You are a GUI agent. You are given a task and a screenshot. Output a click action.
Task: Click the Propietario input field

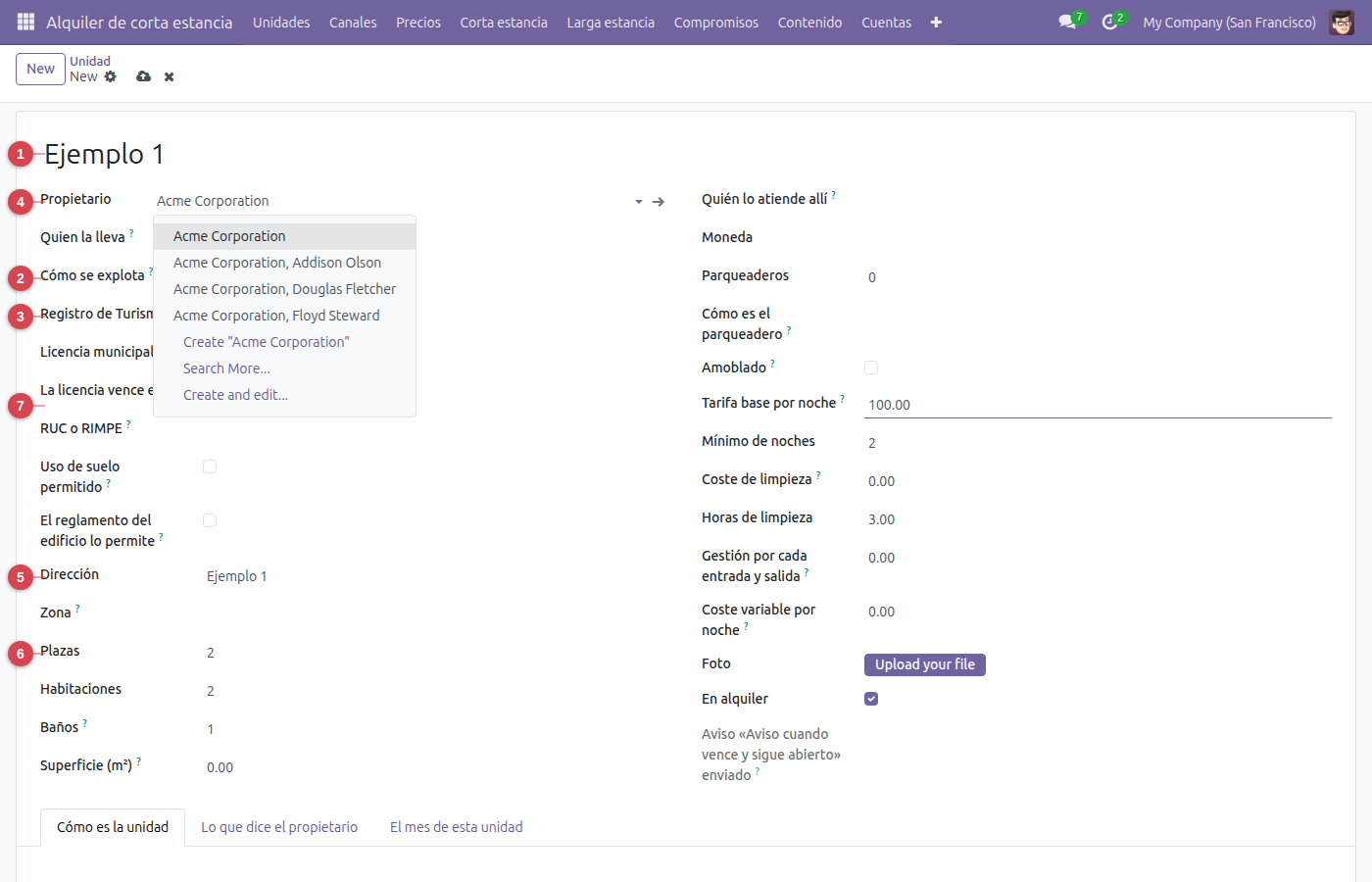coord(392,201)
